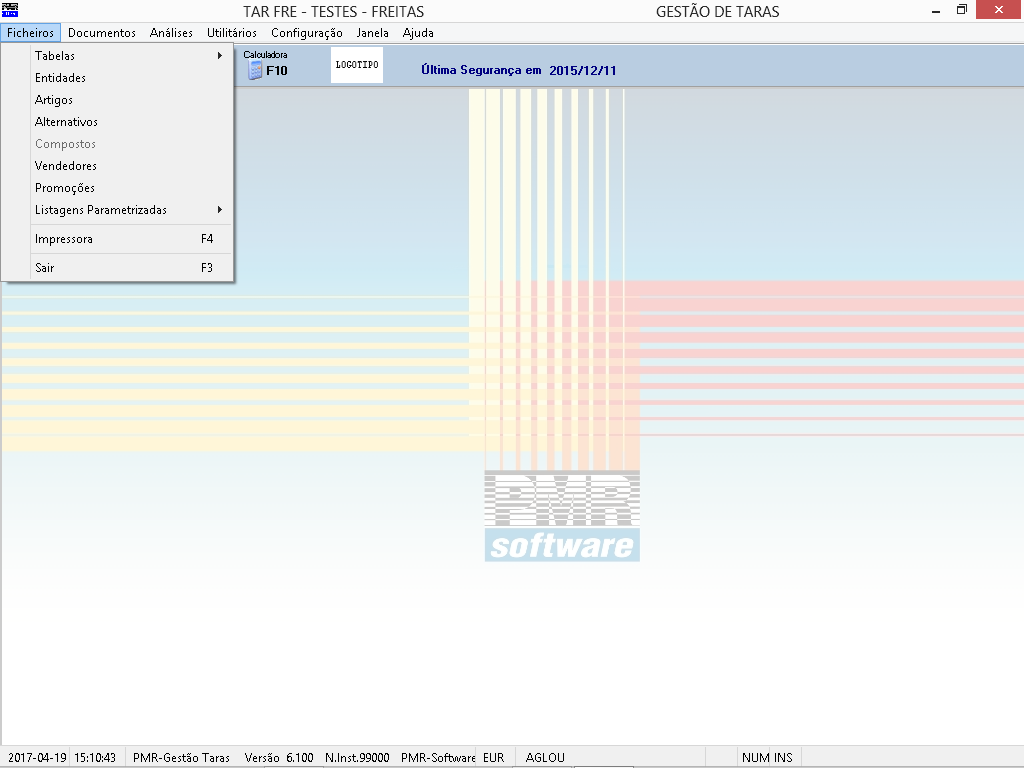
Task: Click status bar date 2017-04-19
Action: pos(37,758)
